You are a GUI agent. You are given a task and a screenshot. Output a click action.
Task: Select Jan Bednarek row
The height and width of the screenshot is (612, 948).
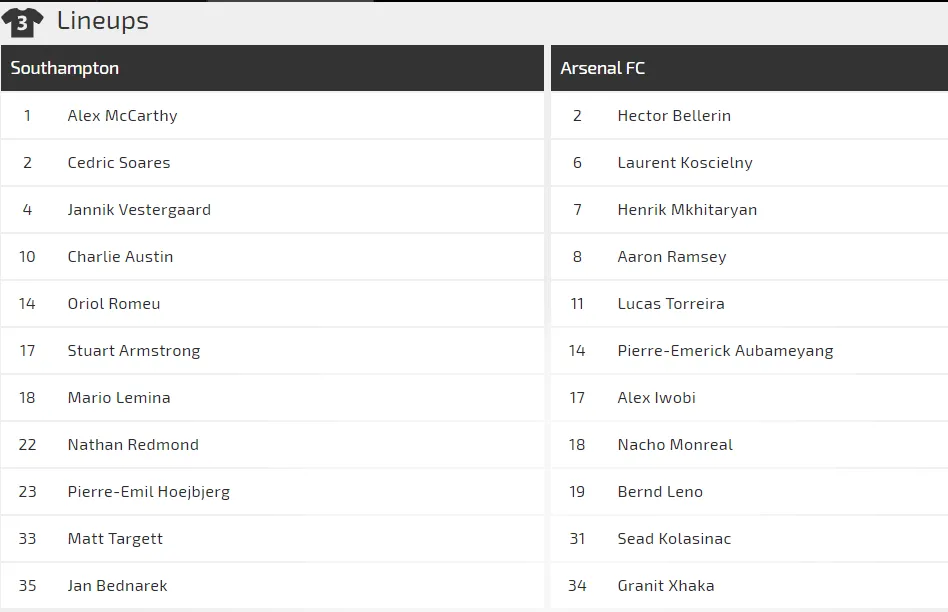[272, 585]
